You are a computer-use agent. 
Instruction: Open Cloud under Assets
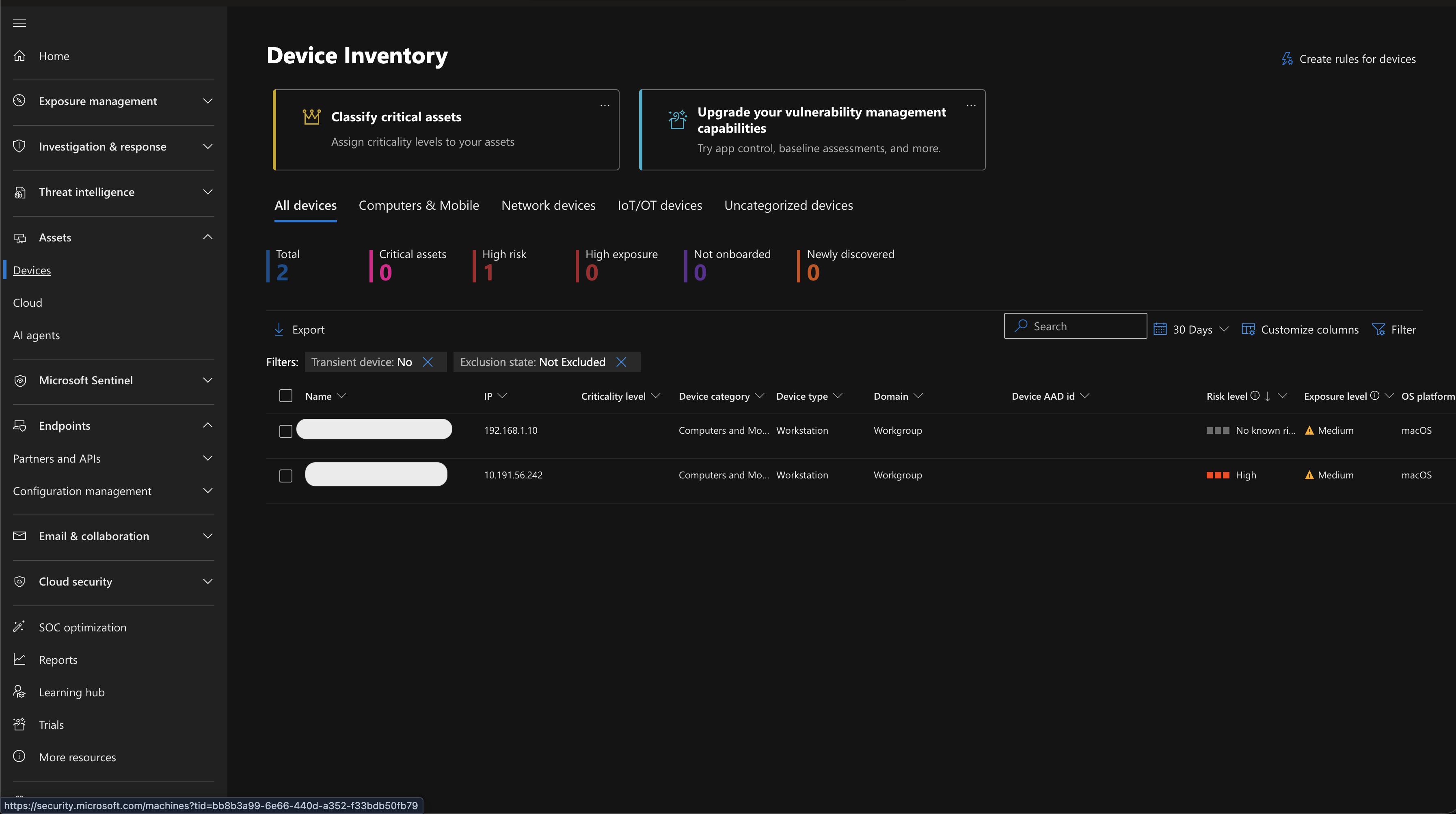[28, 303]
